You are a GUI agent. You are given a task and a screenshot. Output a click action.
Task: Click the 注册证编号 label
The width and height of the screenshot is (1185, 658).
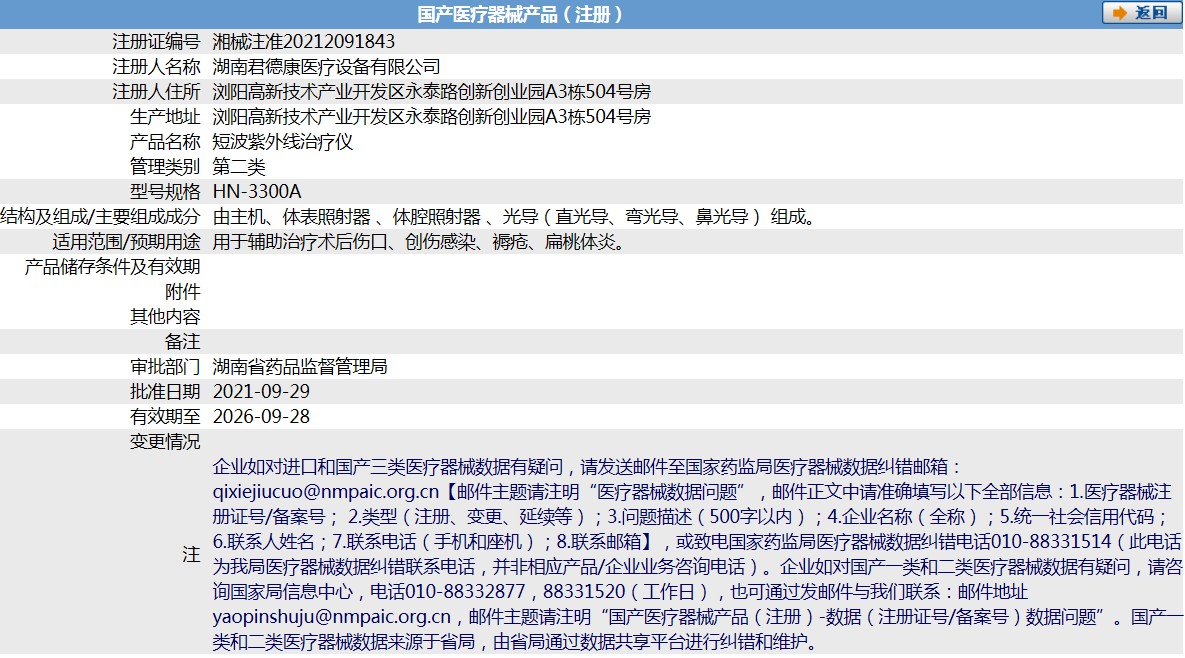[x=156, y=42]
